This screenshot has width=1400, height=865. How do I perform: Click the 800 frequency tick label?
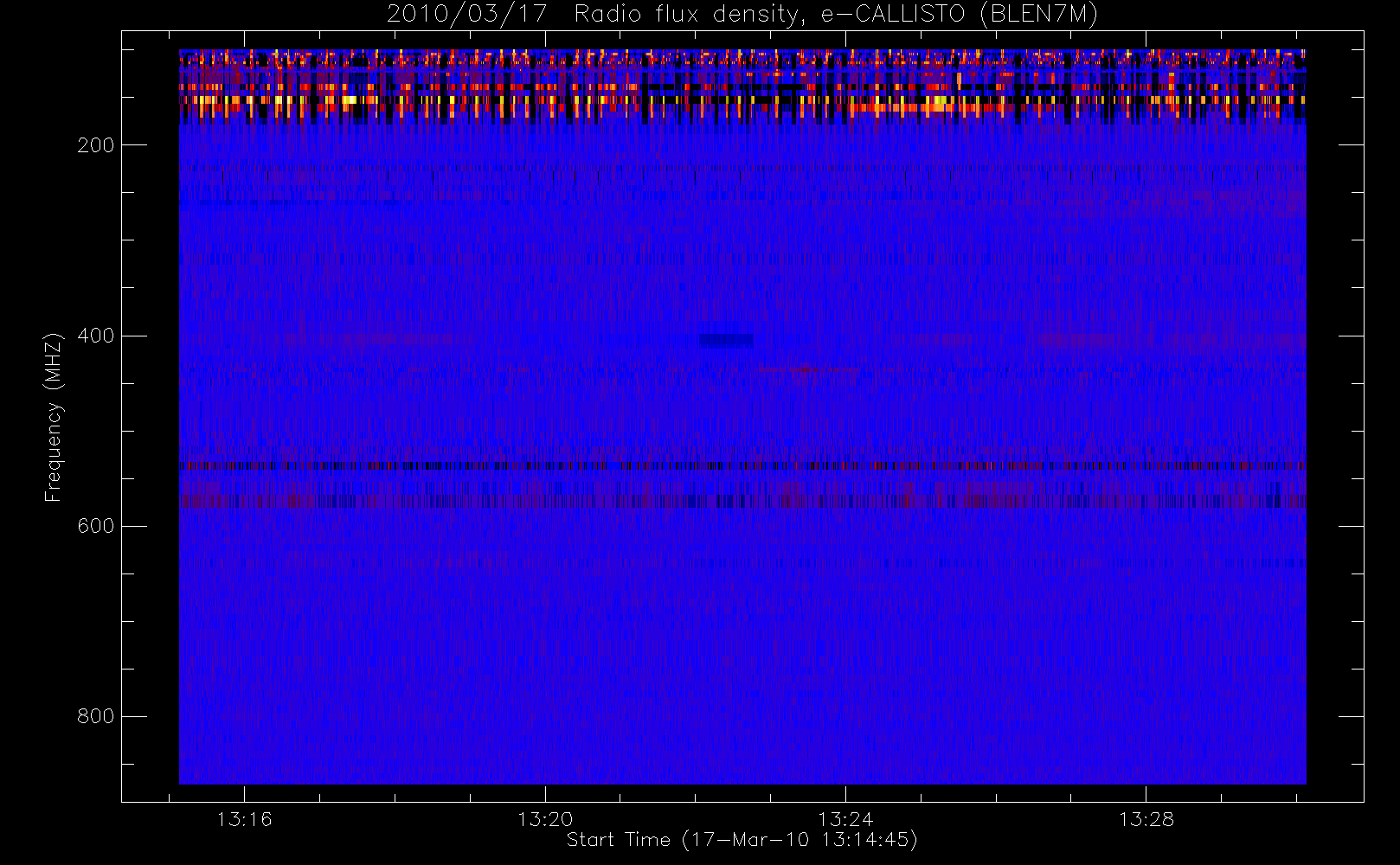[x=96, y=716]
